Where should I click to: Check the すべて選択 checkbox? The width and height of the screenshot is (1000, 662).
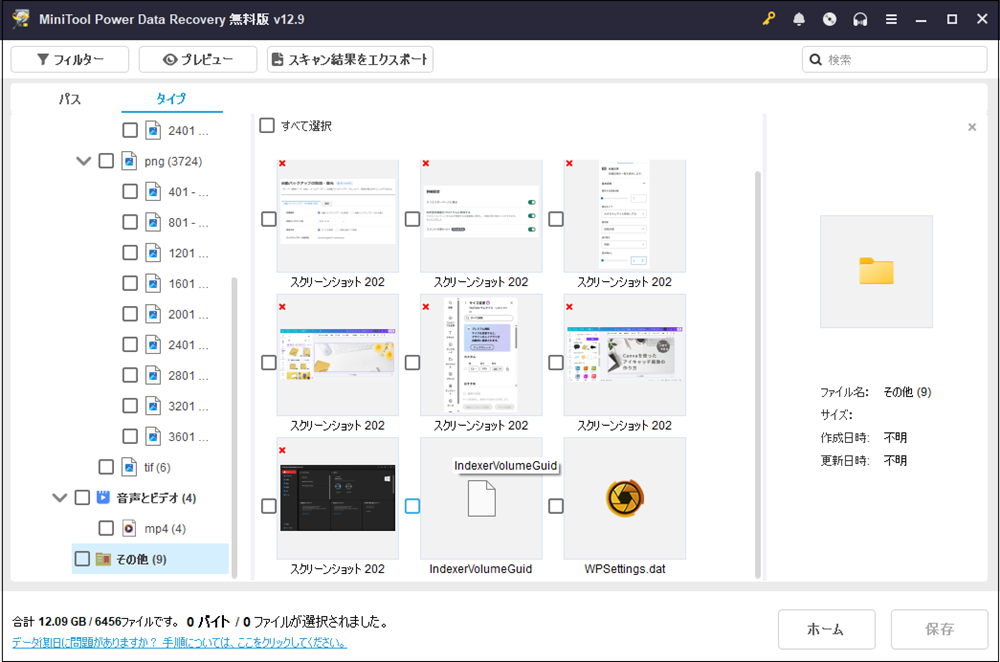(267, 126)
